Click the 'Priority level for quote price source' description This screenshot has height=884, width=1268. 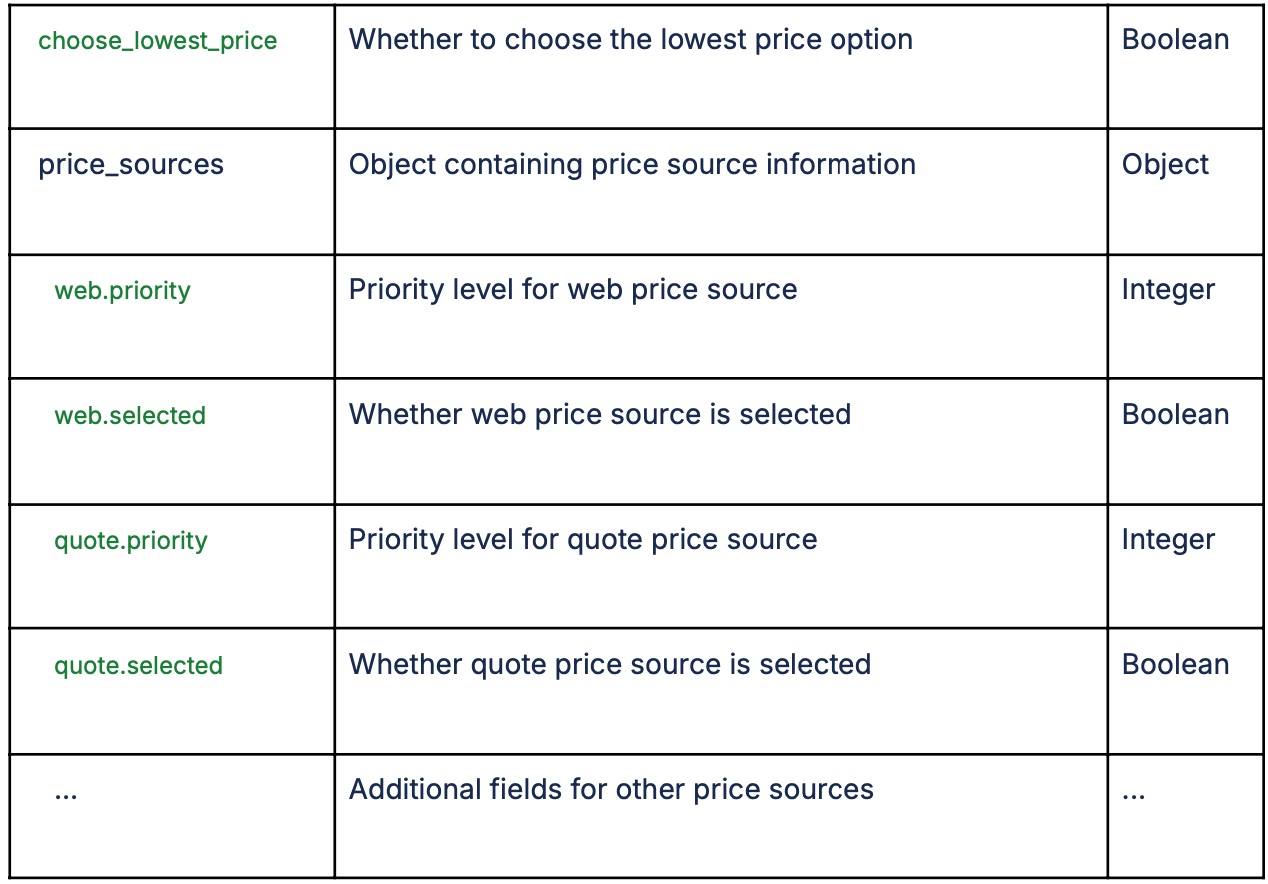pyautogui.click(x=583, y=540)
